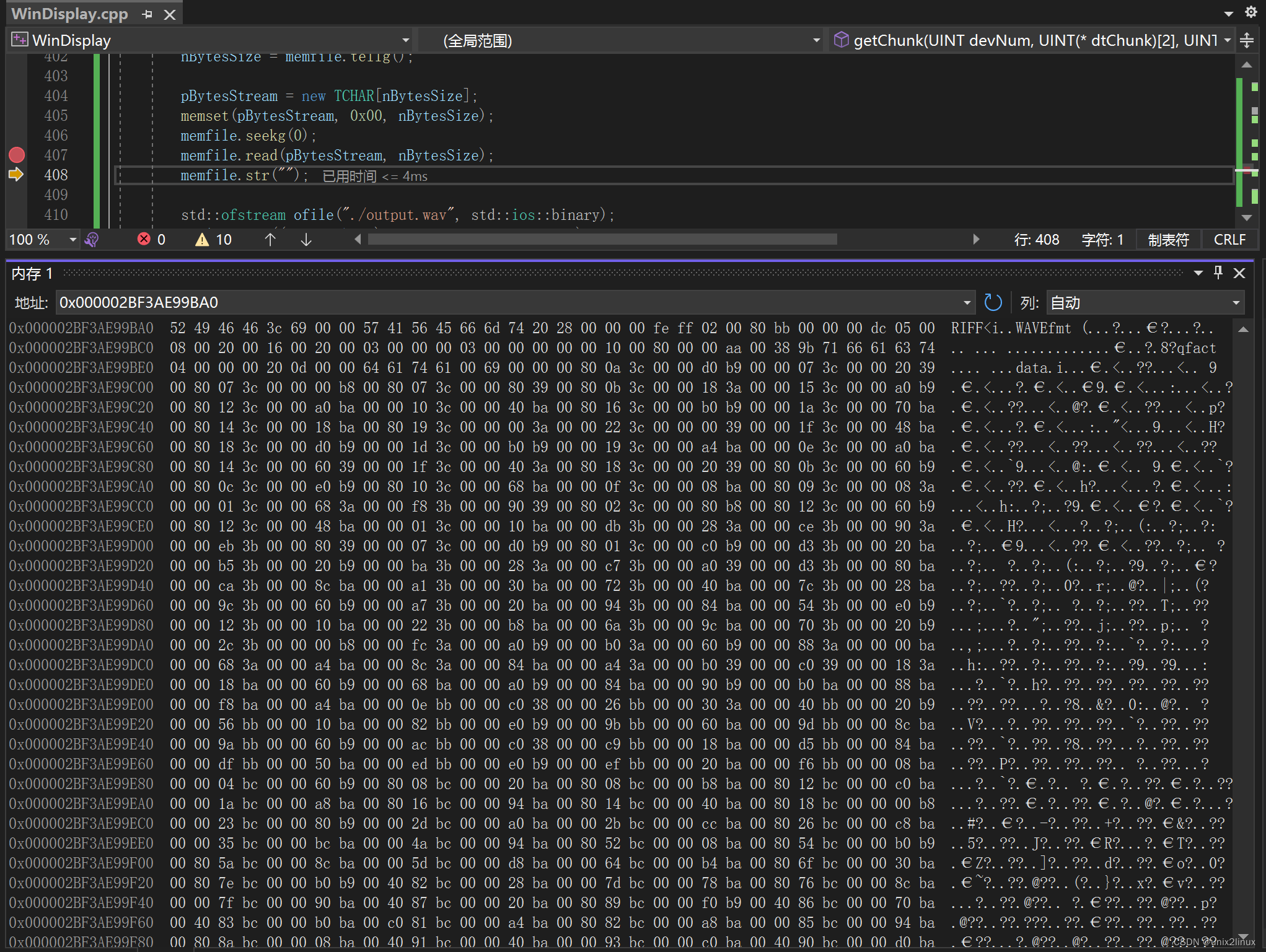The width and height of the screenshot is (1266, 952).
Task: Click the memory address input field
Action: (508, 302)
